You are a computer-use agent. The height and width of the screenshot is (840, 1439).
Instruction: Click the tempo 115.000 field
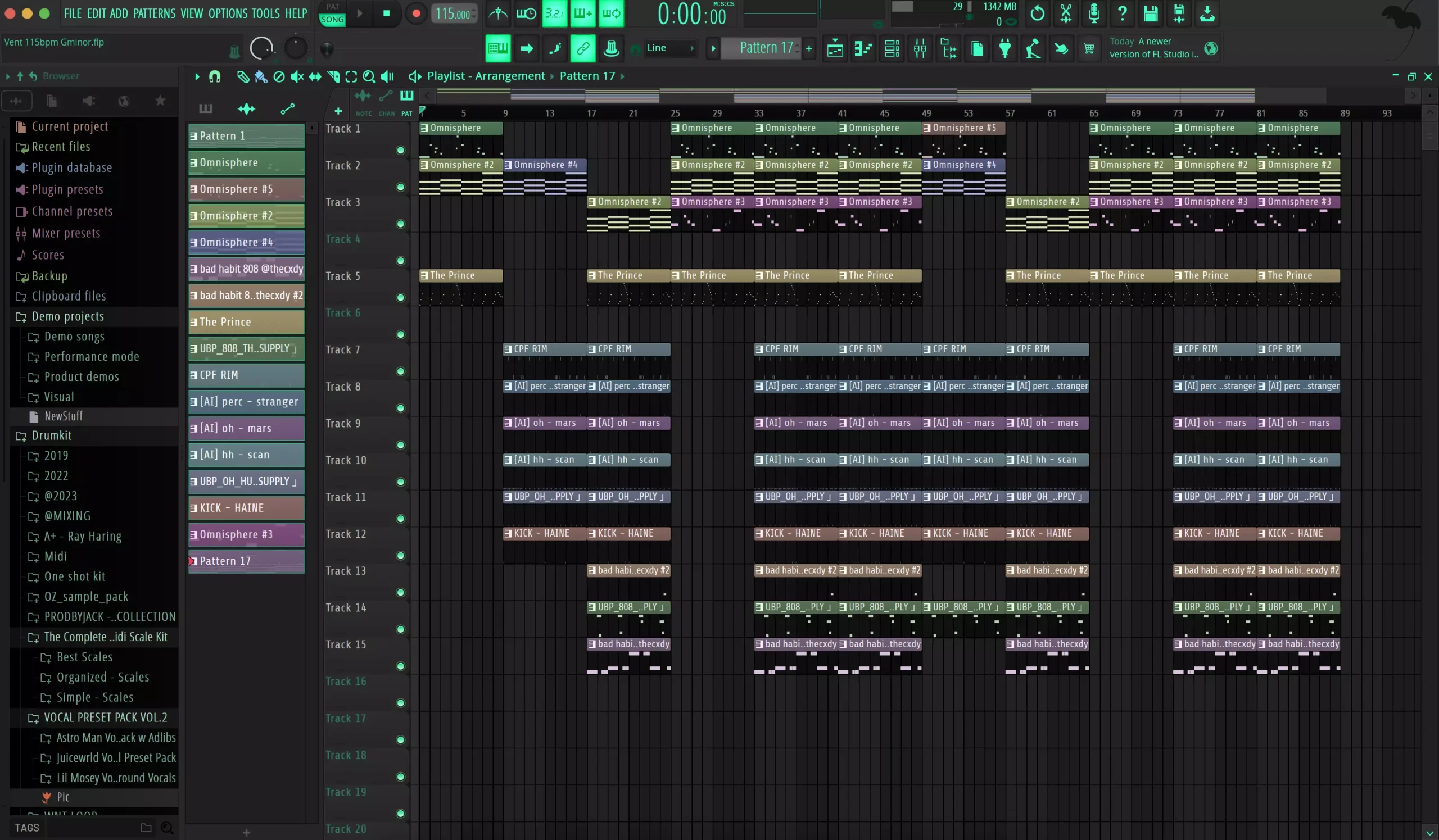coord(454,13)
